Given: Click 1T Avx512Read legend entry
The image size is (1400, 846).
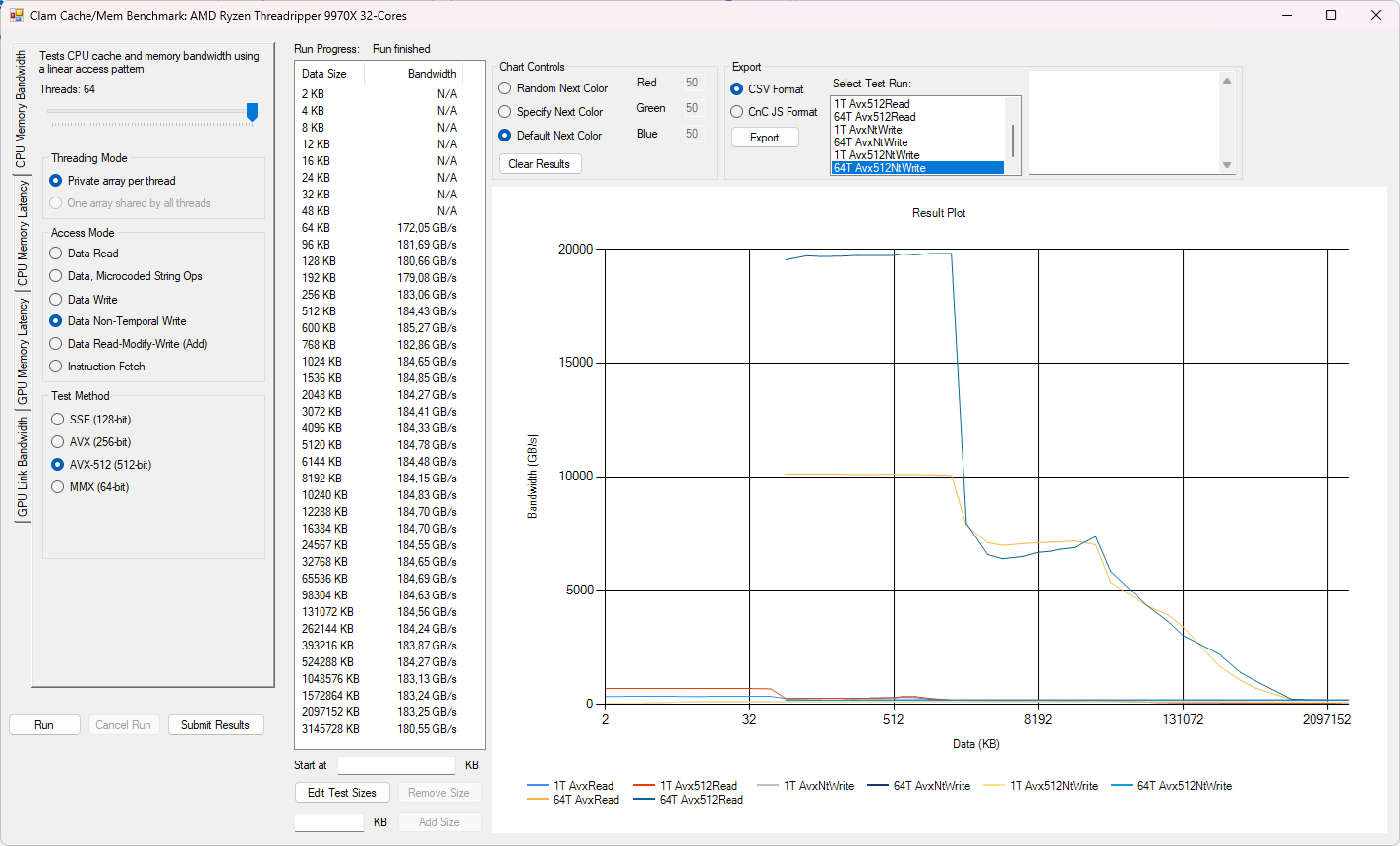Looking at the screenshot, I should pos(685,786).
